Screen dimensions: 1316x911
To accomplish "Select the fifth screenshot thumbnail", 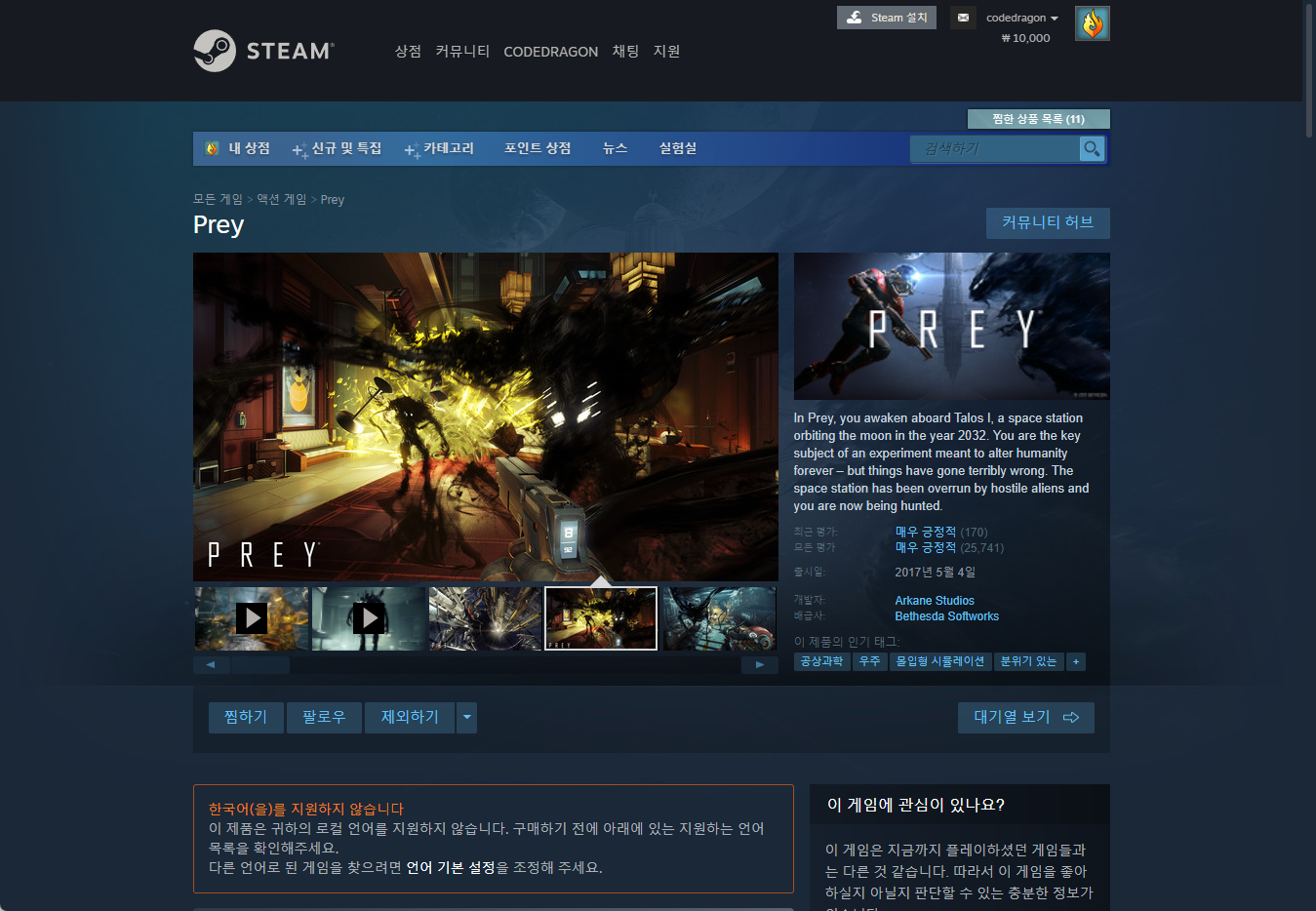I will 719,618.
